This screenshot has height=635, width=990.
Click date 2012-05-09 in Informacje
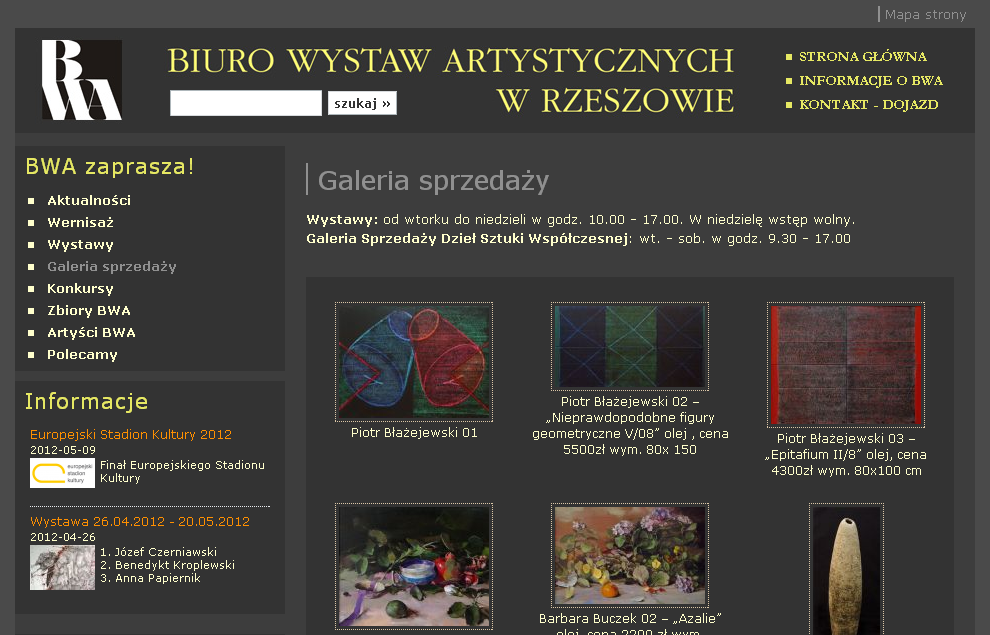(x=63, y=450)
